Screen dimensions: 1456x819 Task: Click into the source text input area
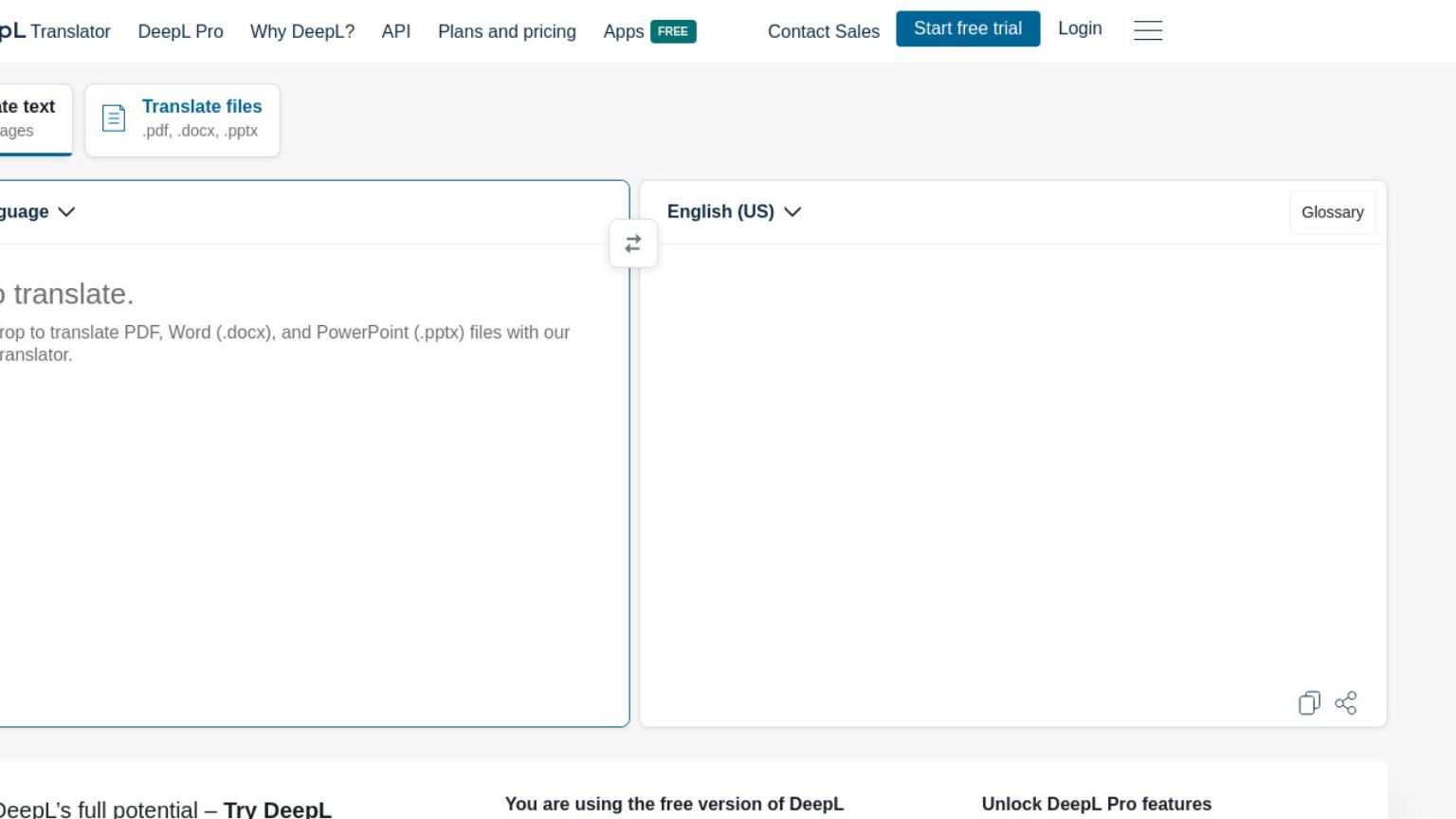(x=313, y=483)
